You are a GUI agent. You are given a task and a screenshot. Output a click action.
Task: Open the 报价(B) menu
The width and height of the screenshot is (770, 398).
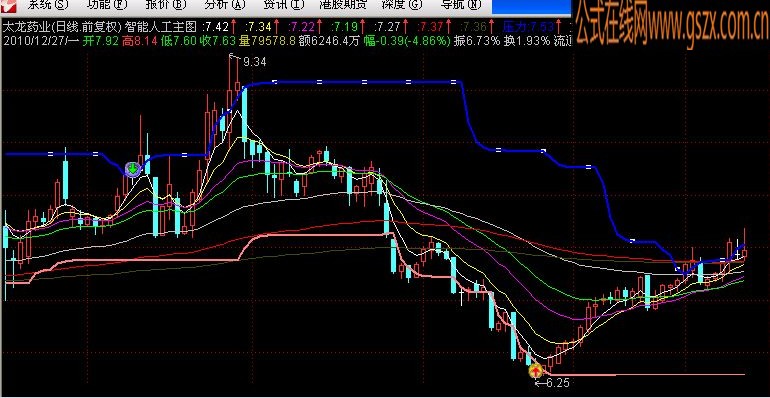pos(165,5)
